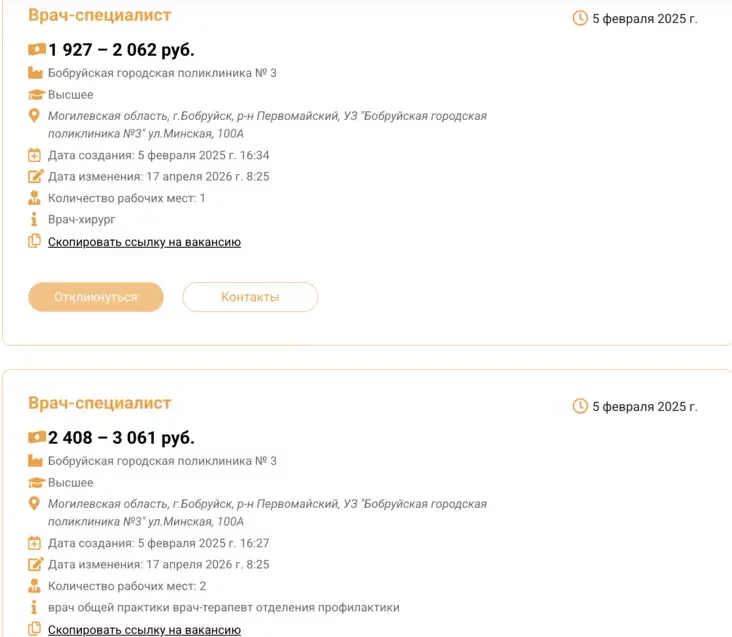The width and height of the screenshot is (732, 637).
Task: Open the second Врач-специалист vacancy title
Action: (x=100, y=404)
